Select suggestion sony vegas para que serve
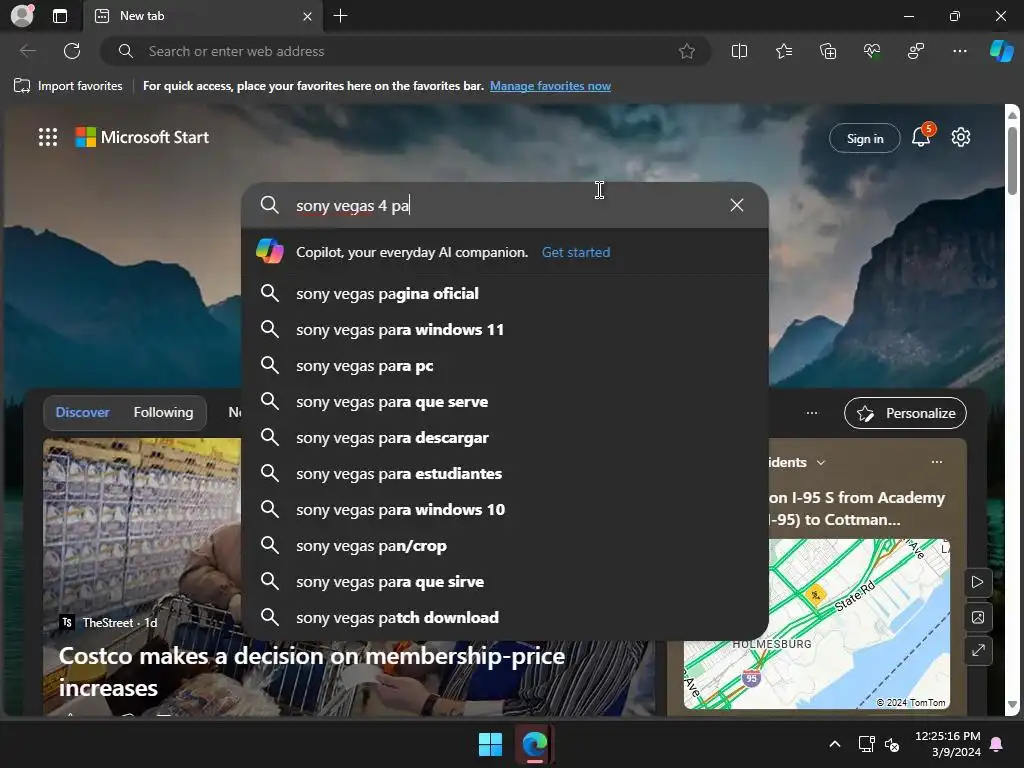Viewport: 1024px width, 768px height. pos(504,402)
